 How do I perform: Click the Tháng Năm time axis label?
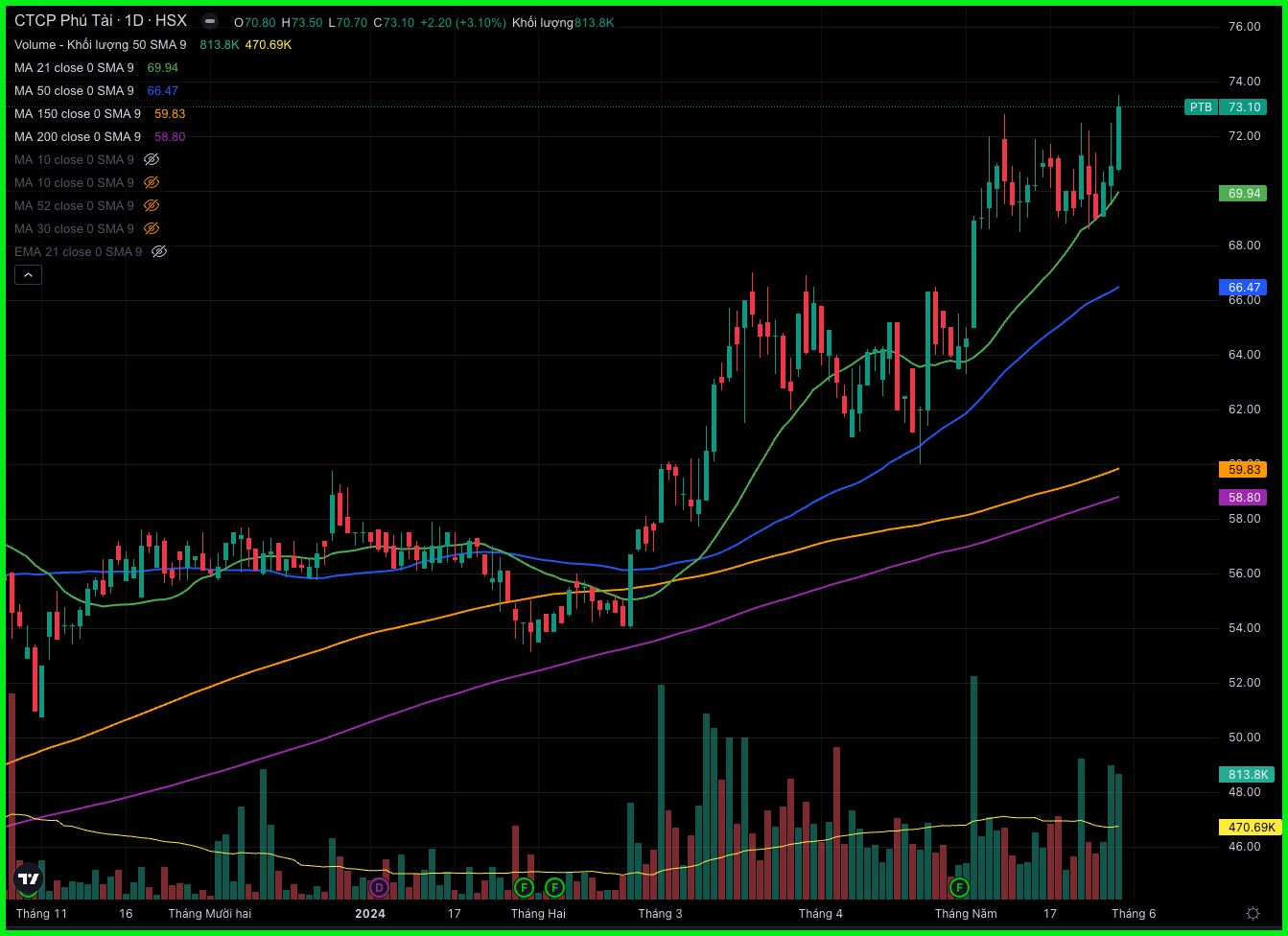click(x=966, y=914)
